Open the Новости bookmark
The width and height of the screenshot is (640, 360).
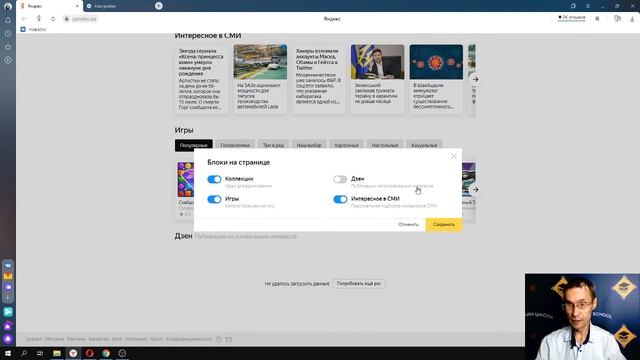[33, 29]
